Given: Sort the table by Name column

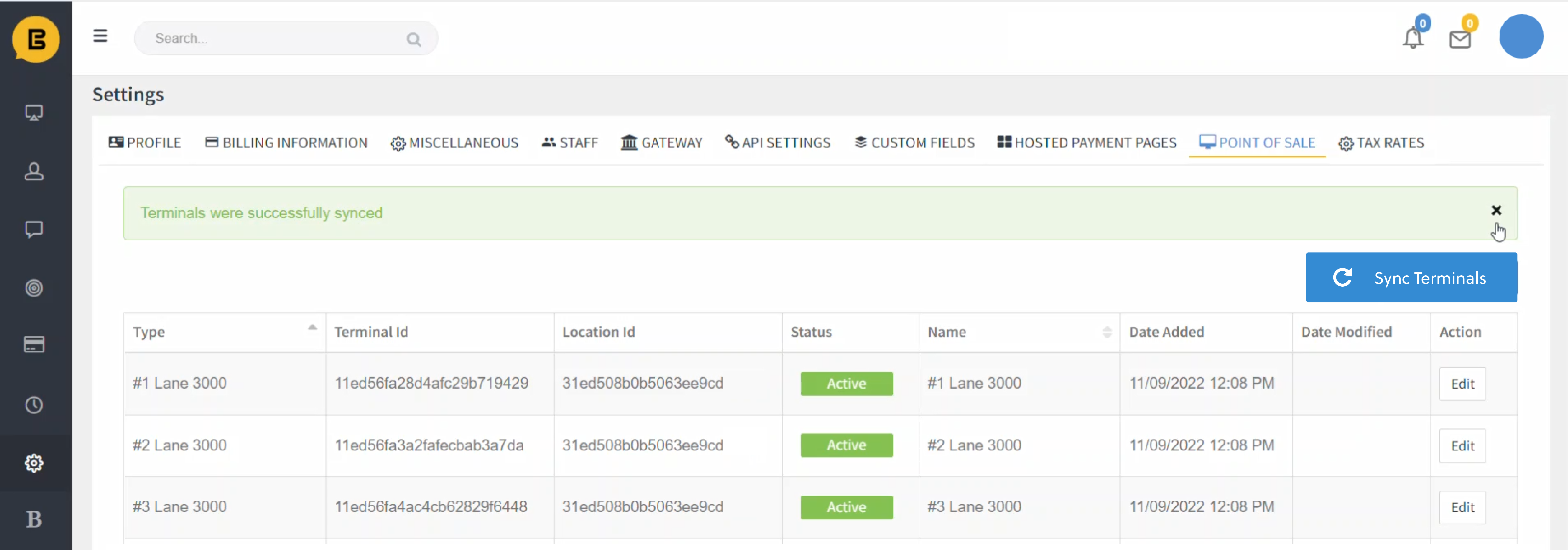Looking at the screenshot, I should pyautogui.click(x=1019, y=332).
